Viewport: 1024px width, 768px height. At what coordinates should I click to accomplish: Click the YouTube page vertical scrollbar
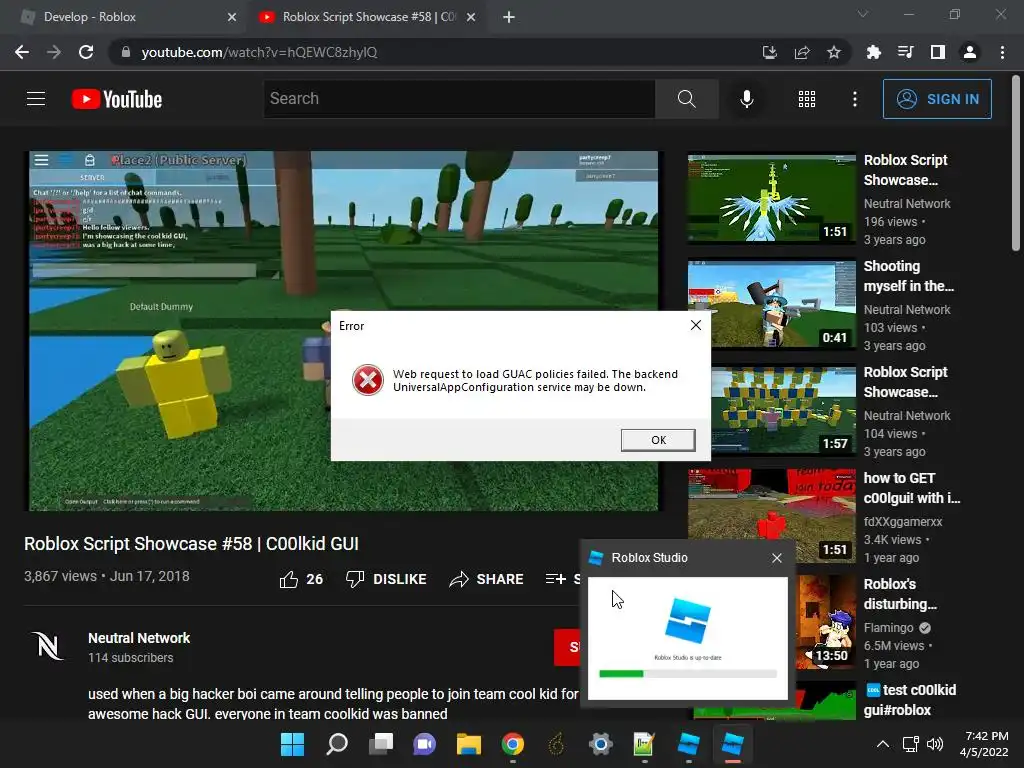[x=1016, y=163]
